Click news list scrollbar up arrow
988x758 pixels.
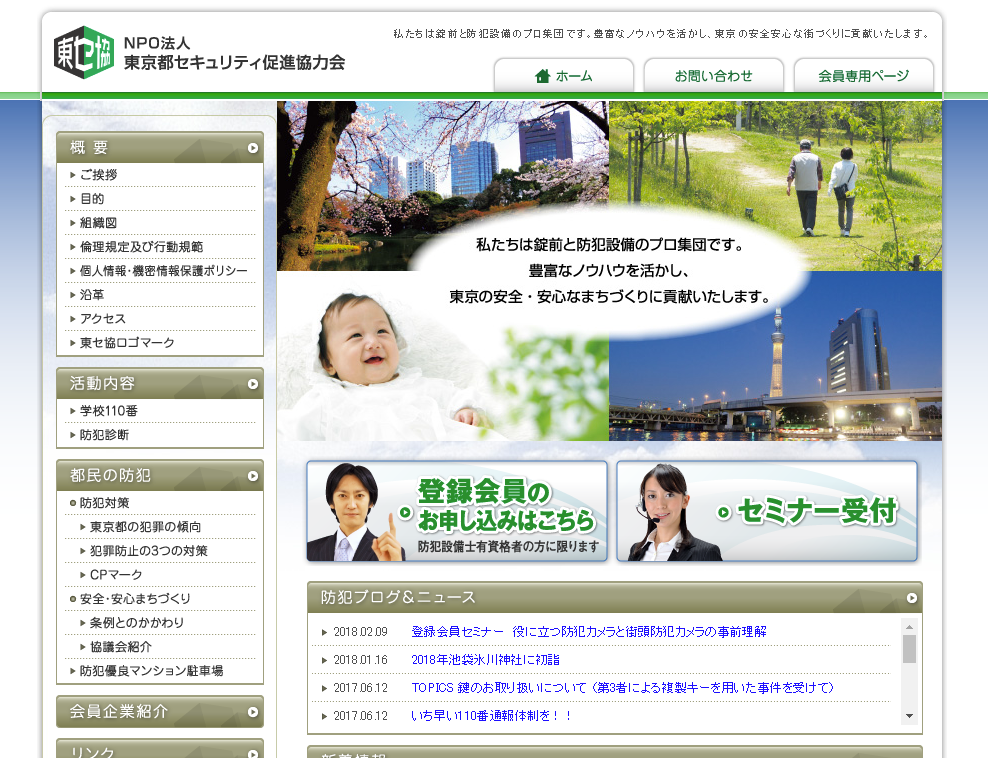909,626
